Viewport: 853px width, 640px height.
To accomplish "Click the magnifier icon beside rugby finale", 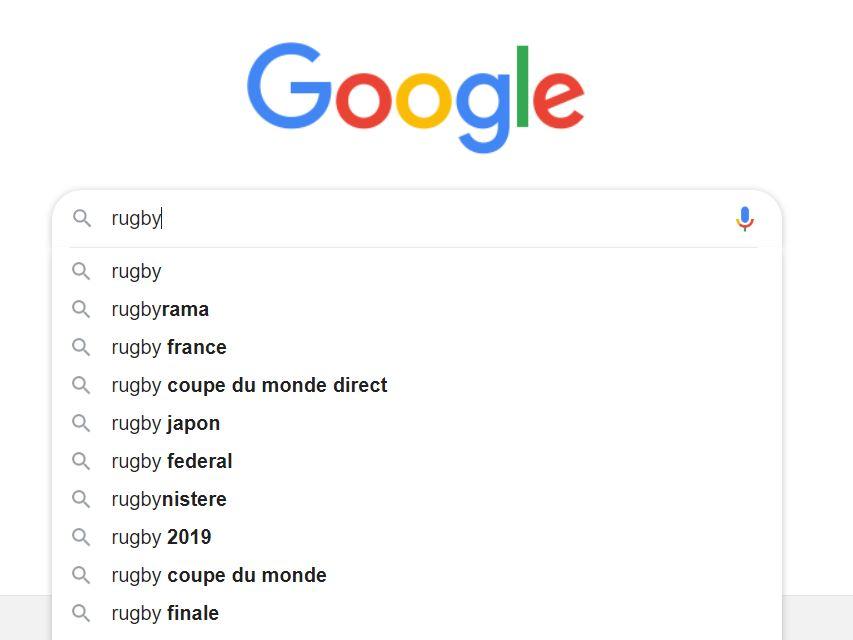I will pos(81,613).
